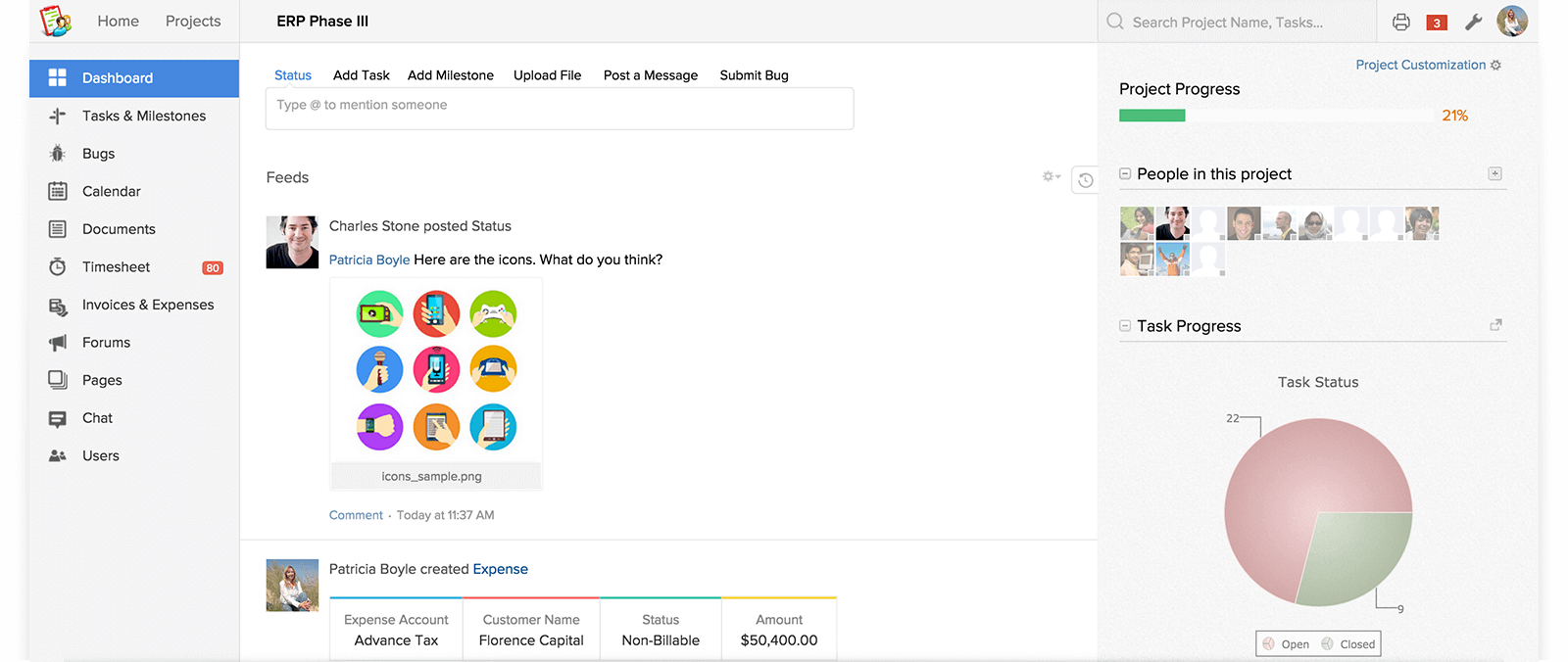Viewport: 1568px width, 662px height.
Task: Select the Submit Bug tab
Action: click(755, 75)
